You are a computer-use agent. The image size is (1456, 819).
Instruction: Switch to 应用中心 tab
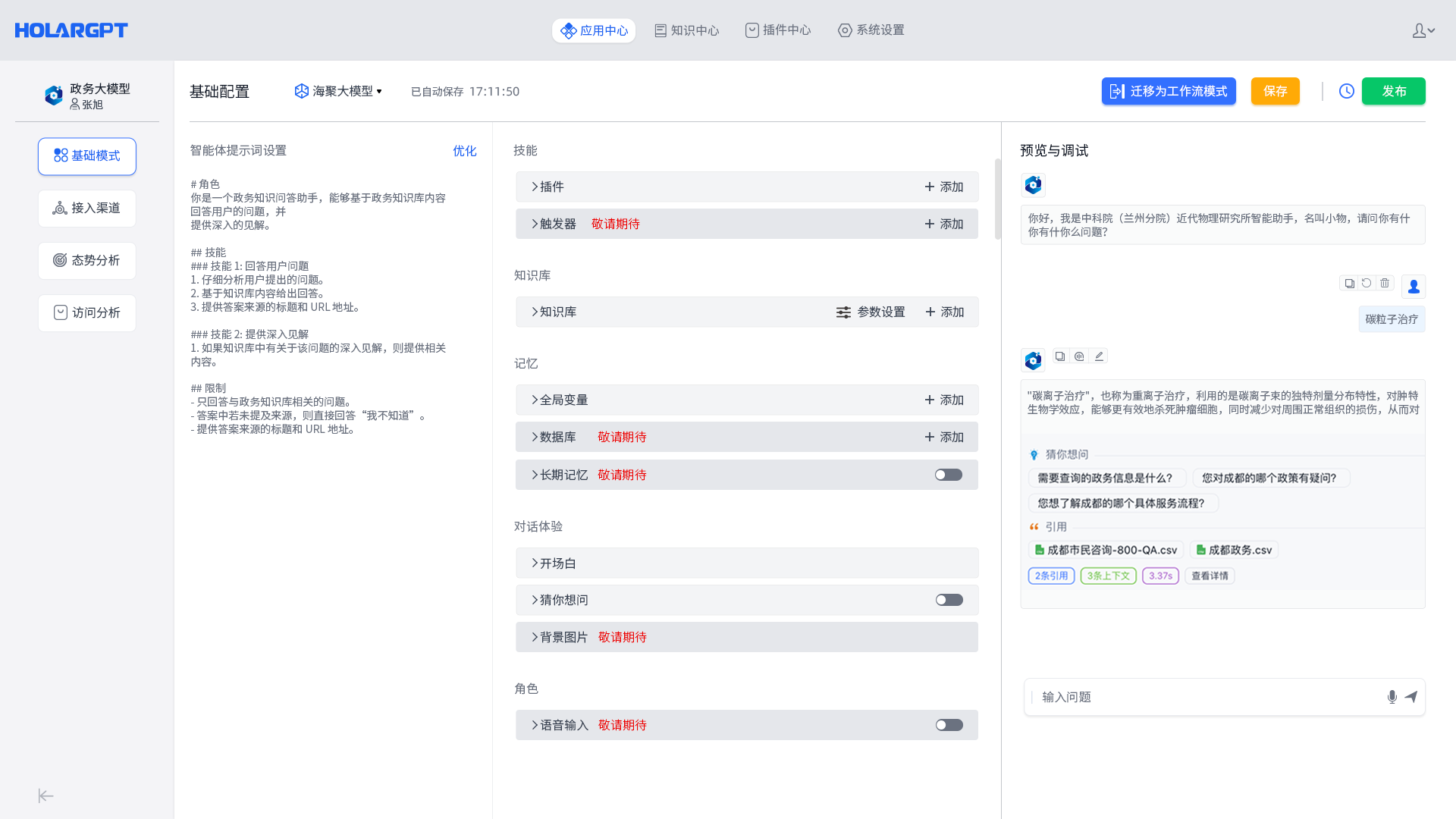click(594, 30)
